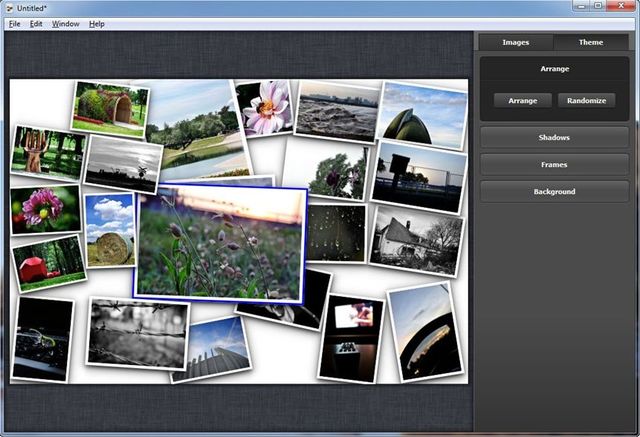Open the Edit menu
Image resolution: width=640 pixels, height=437 pixels.
(36, 24)
